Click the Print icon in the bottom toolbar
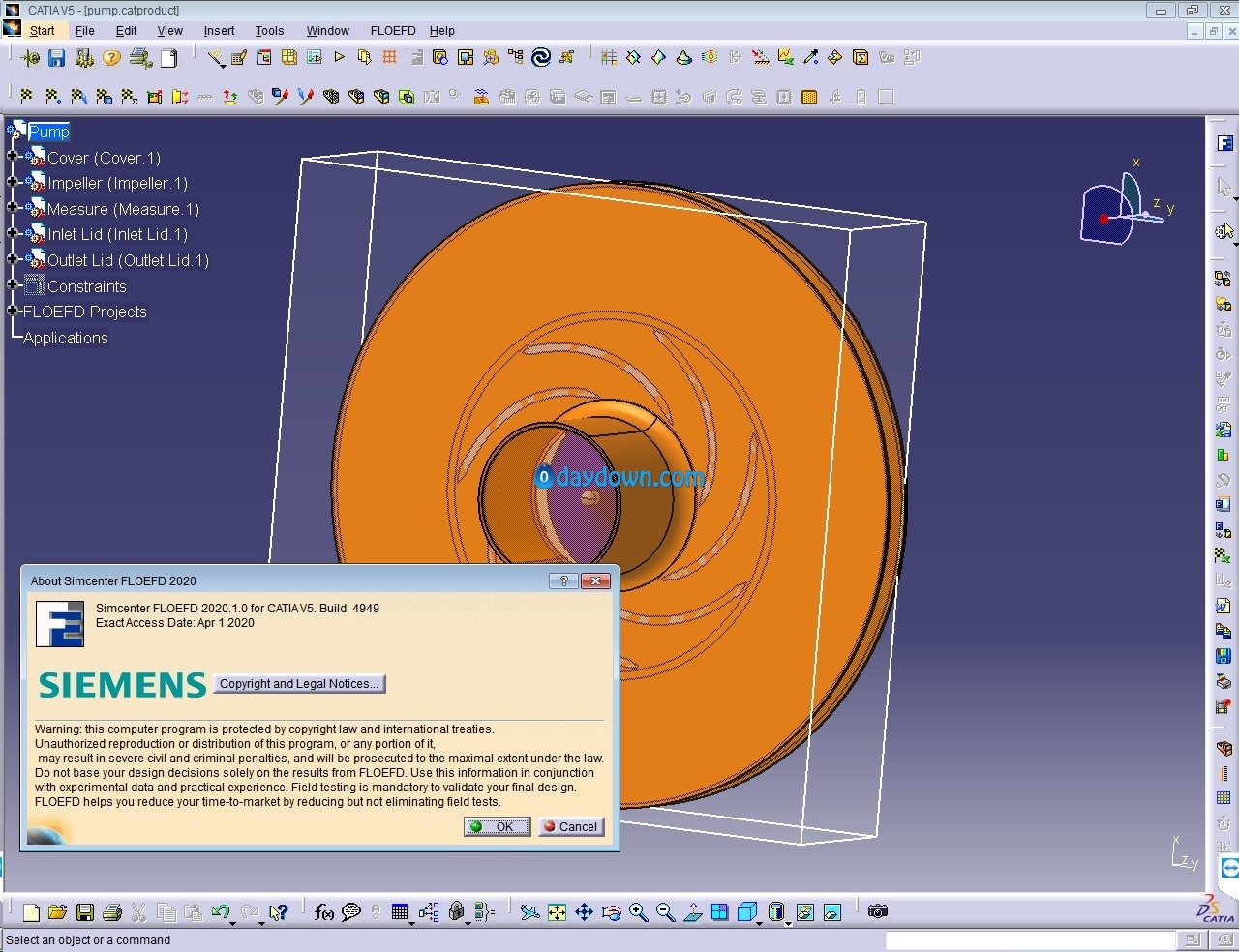The width and height of the screenshot is (1239, 952). click(x=111, y=911)
